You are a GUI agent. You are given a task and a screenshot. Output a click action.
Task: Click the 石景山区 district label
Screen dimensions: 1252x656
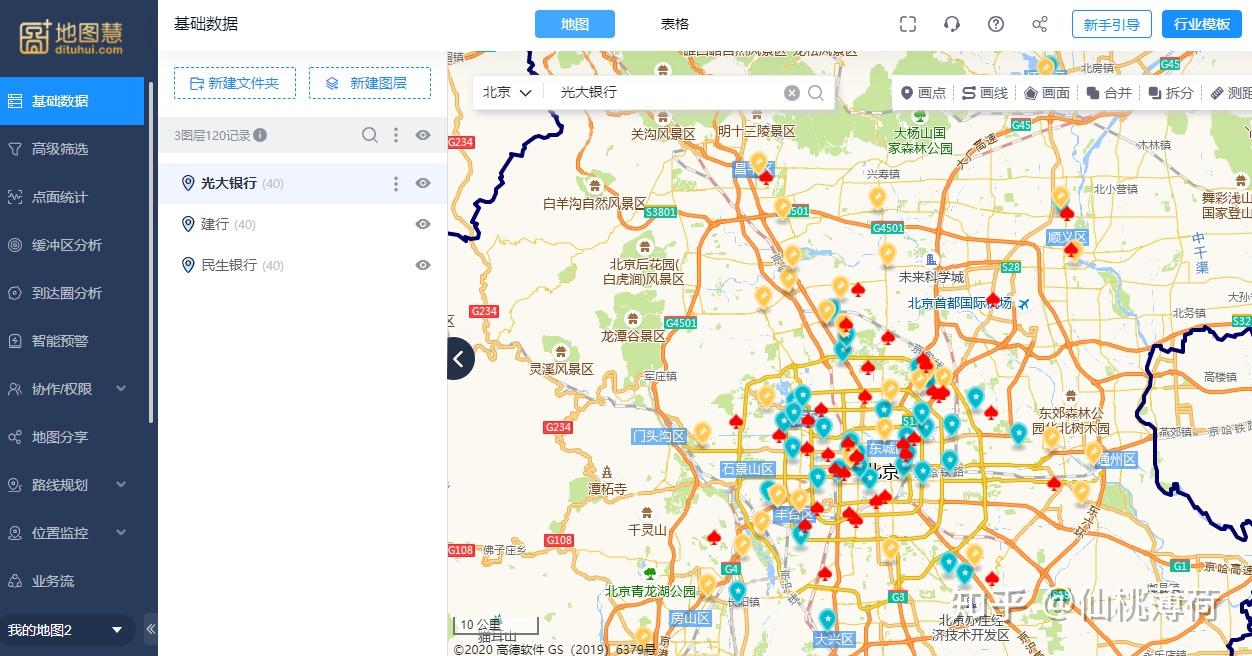[748, 469]
